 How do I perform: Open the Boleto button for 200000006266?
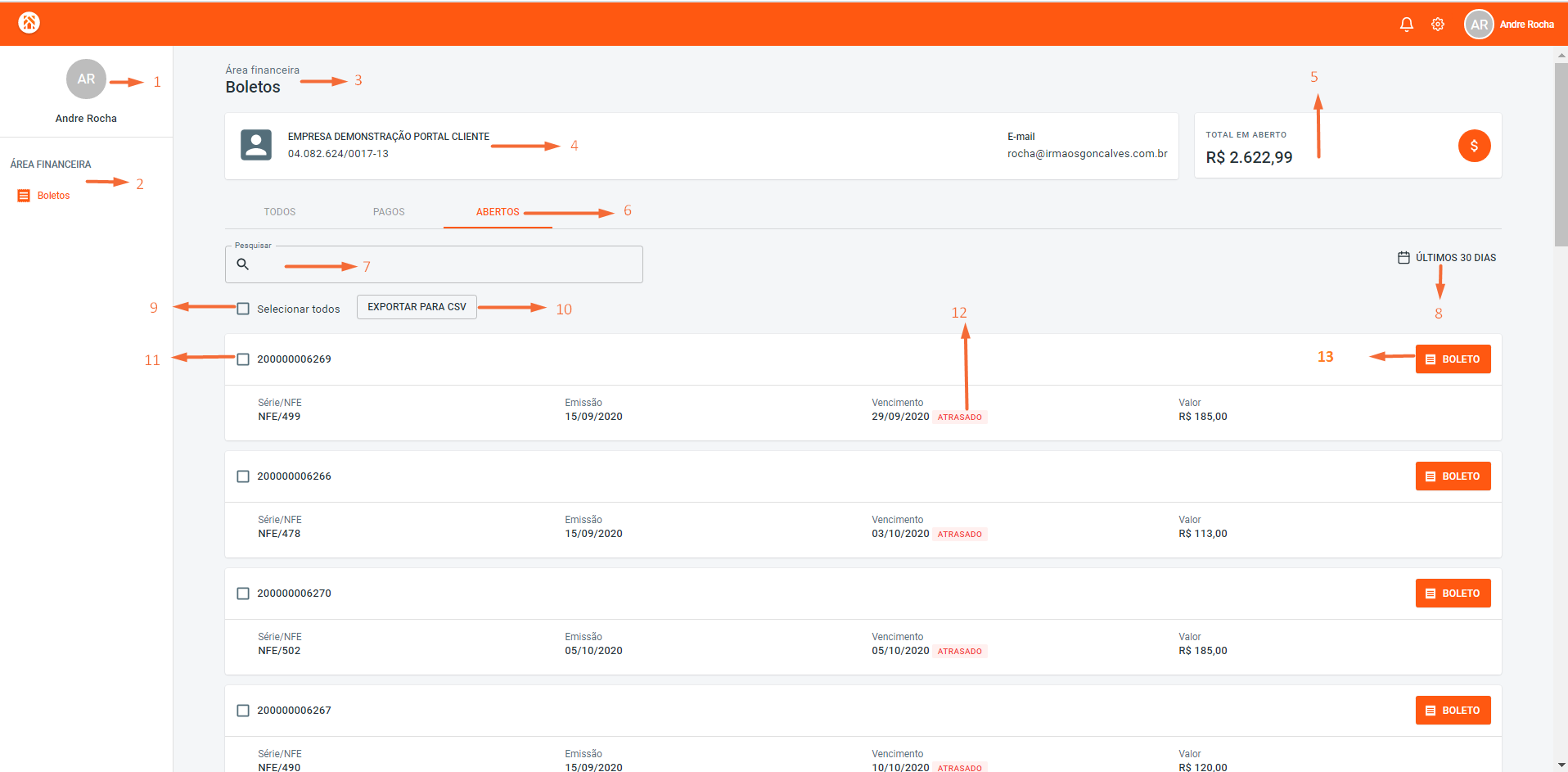pyautogui.click(x=1453, y=476)
